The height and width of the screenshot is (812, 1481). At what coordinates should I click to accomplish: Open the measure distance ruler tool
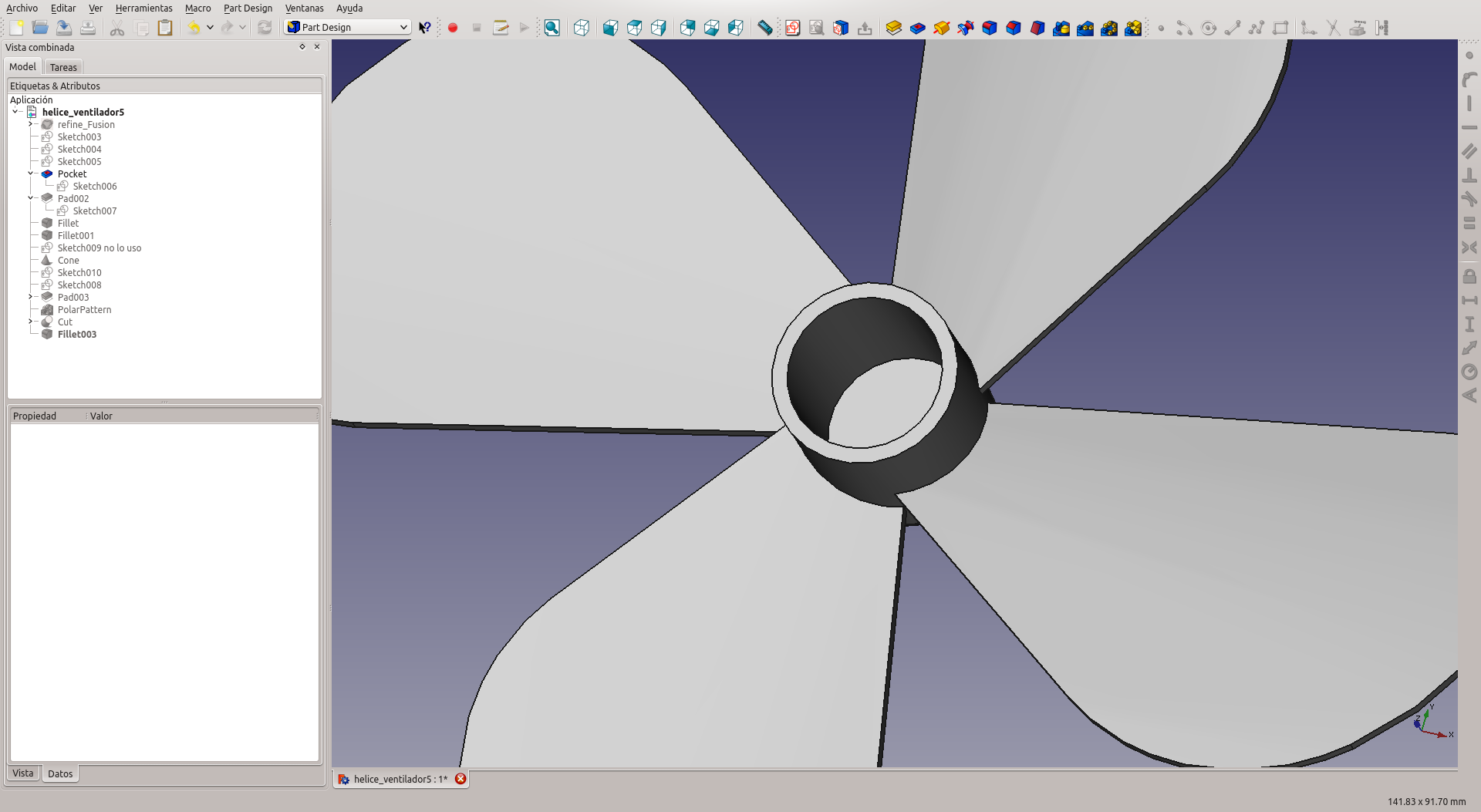point(764,28)
